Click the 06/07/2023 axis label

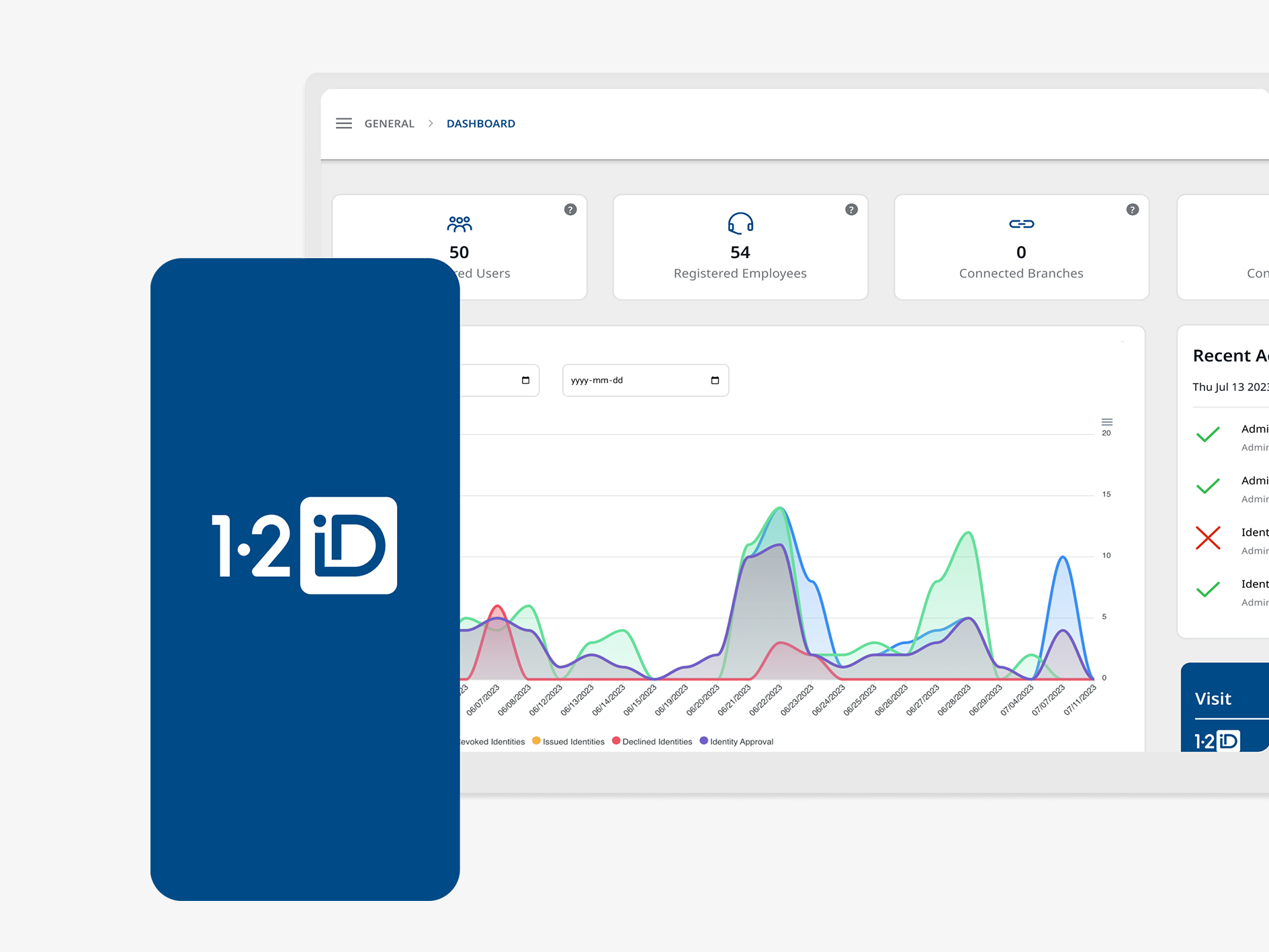point(484,699)
